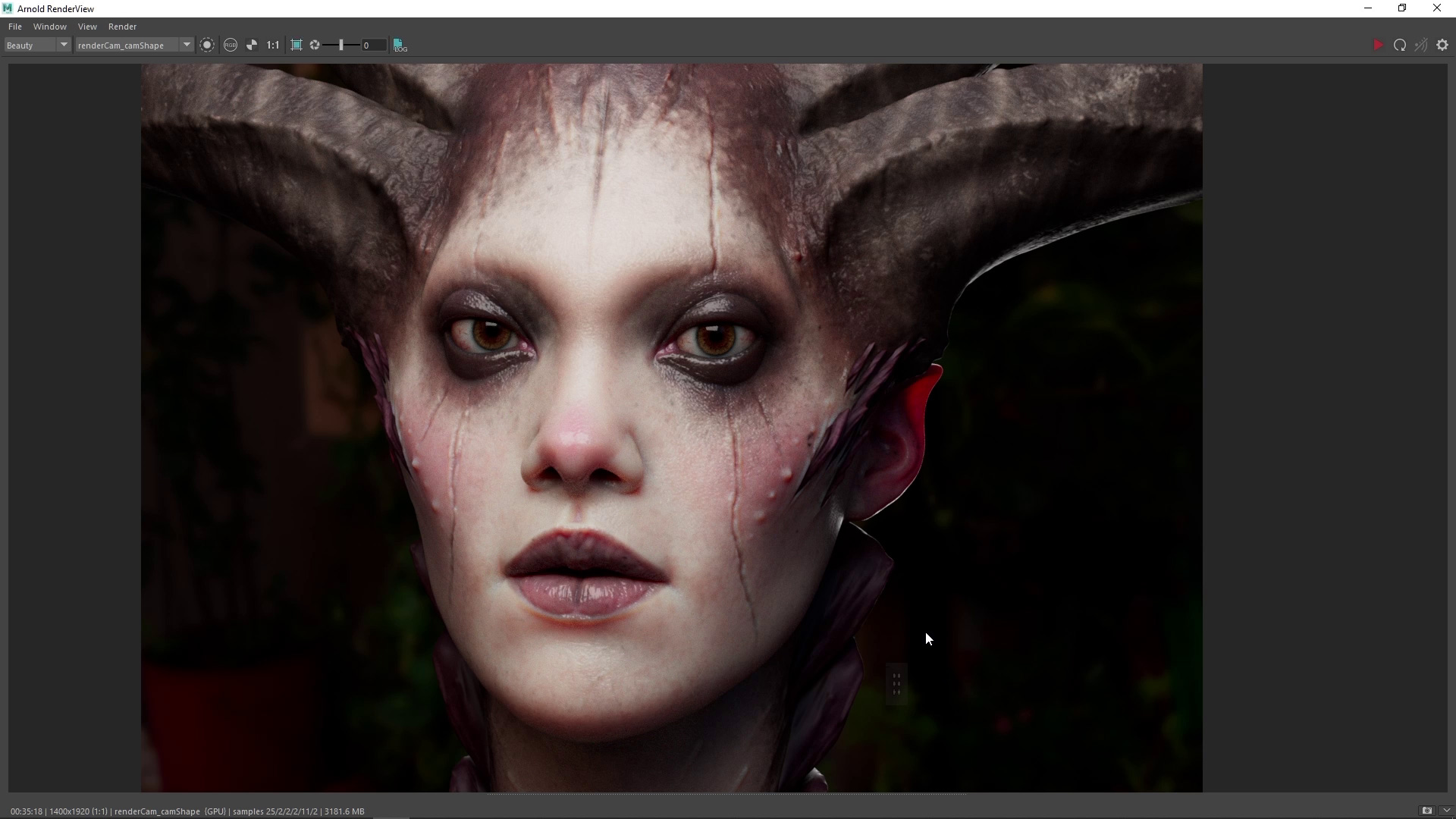Open the Render menu

click(x=122, y=26)
